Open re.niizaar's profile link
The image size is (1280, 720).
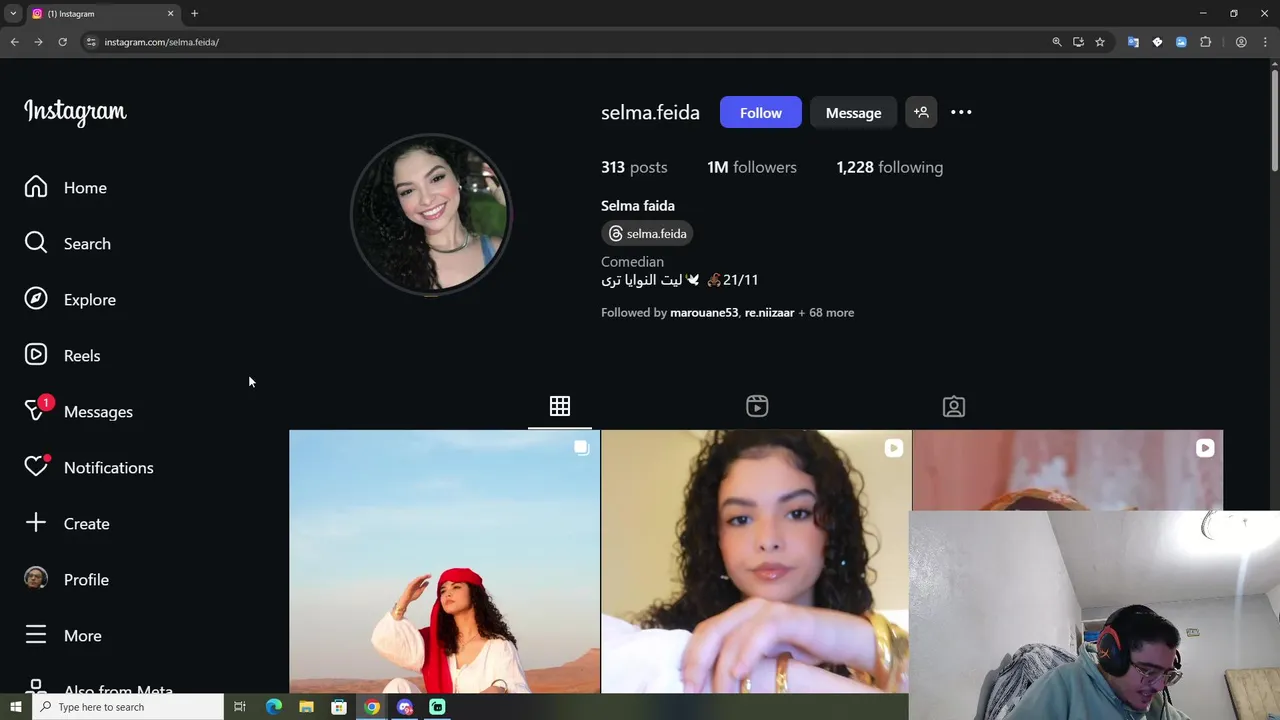tap(769, 313)
